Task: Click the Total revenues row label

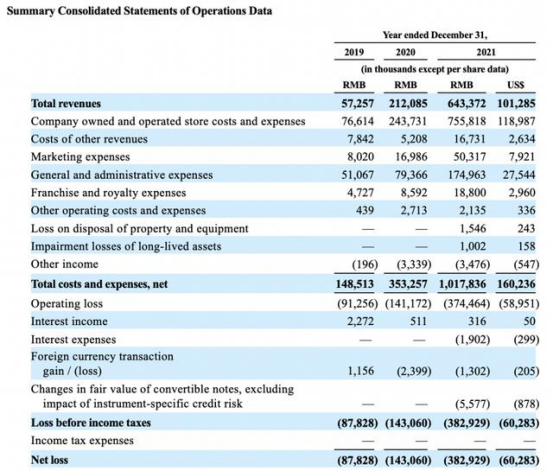Action: (x=66, y=103)
